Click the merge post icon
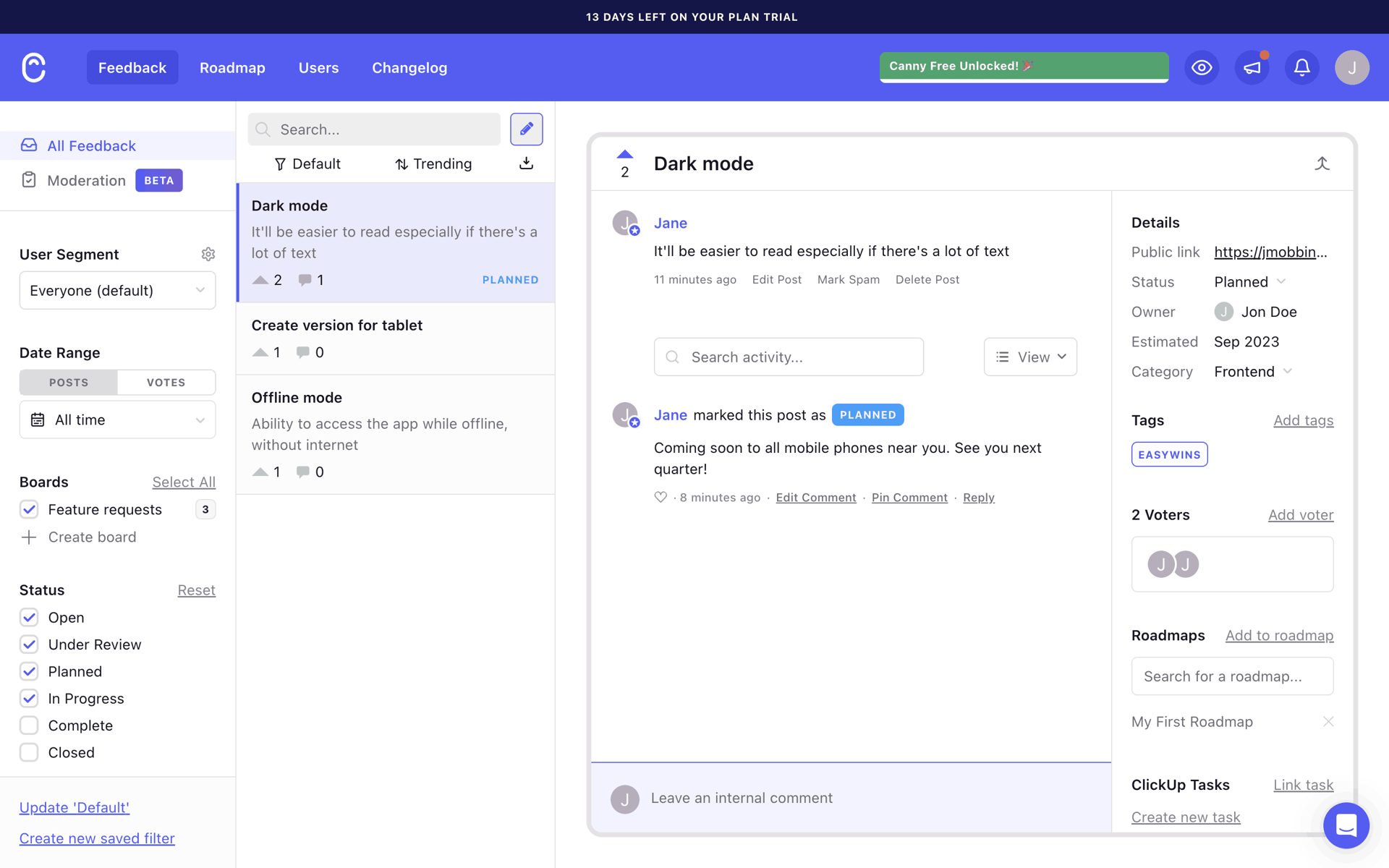 tap(1322, 163)
